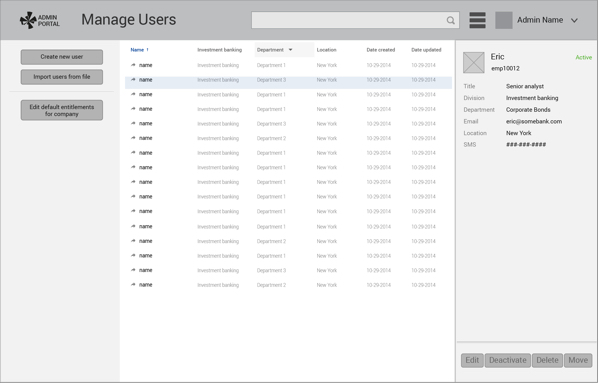Click the arrow icon in the highlighted row
Image resolution: width=600 pixels, height=384 pixels.
point(133,80)
